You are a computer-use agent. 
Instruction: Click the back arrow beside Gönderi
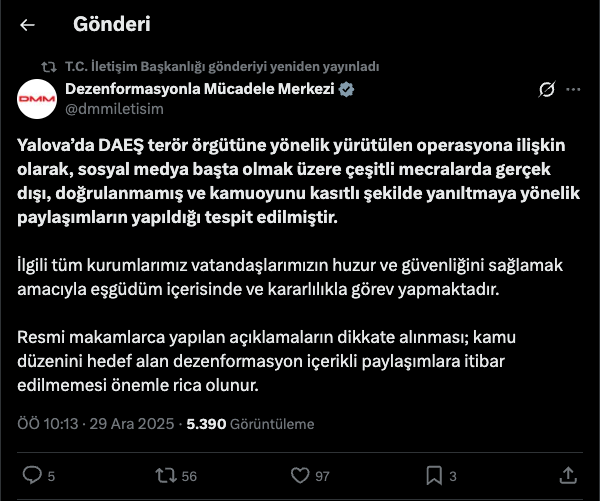point(28,25)
